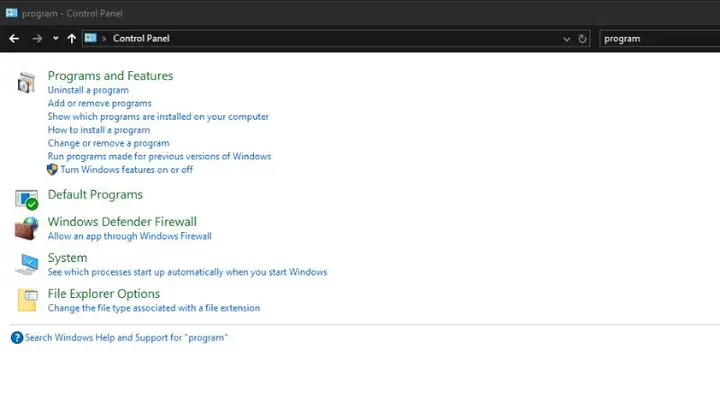Click Uninstall a program link
Image resolution: width=720 pixels, height=405 pixels.
[x=88, y=90]
